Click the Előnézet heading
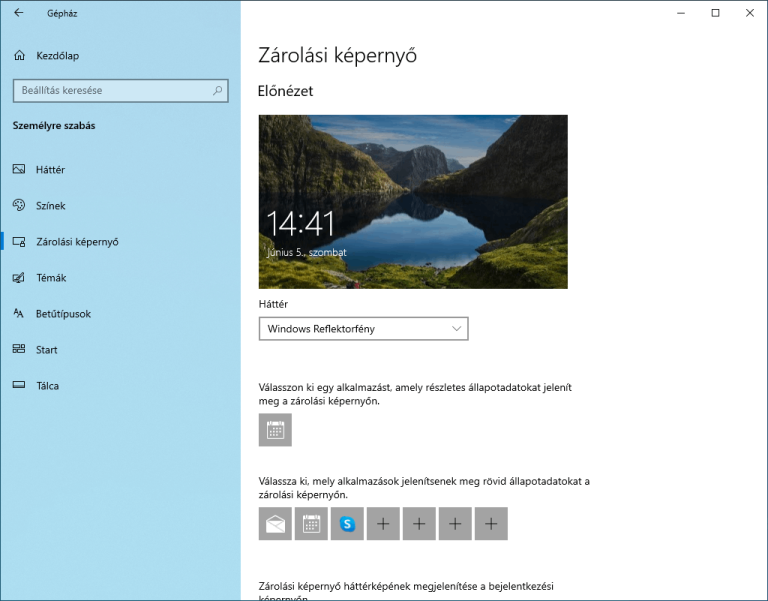 (286, 91)
